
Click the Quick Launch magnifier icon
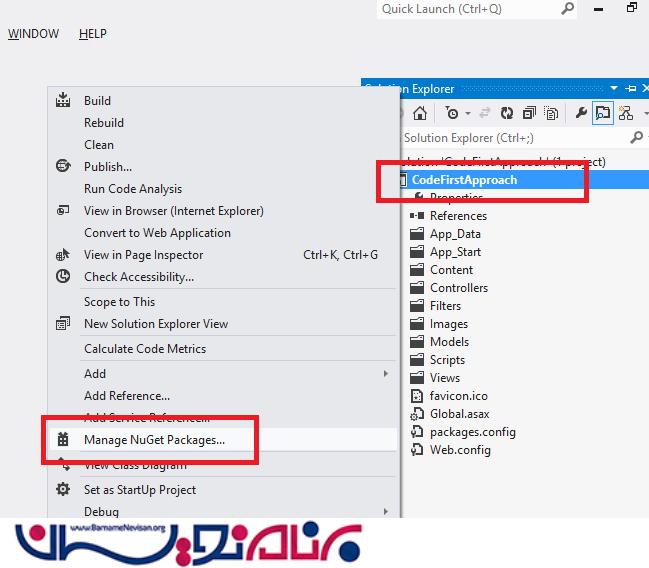pyautogui.click(x=567, y=9)
